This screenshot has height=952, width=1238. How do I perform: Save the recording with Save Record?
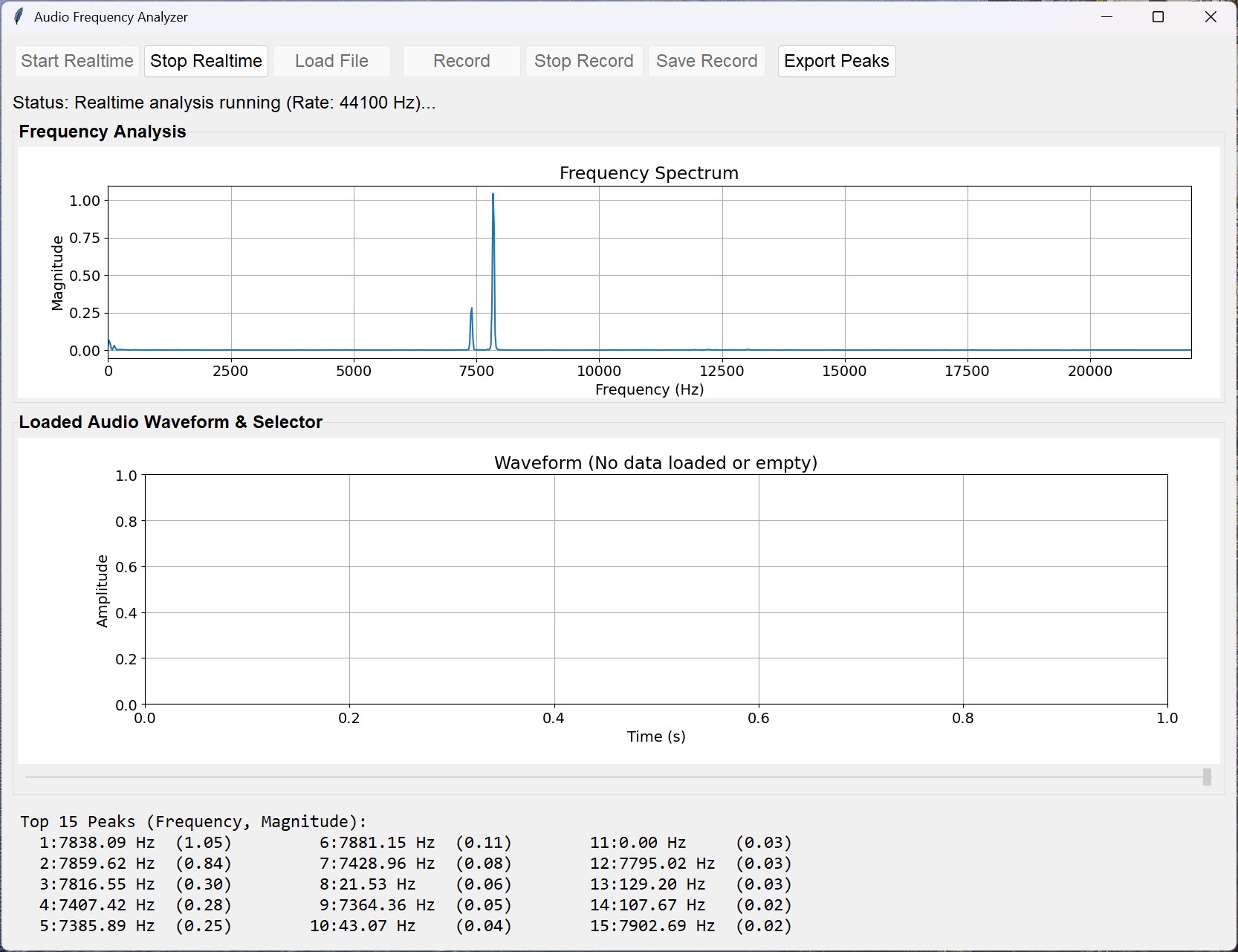(706, 61)
